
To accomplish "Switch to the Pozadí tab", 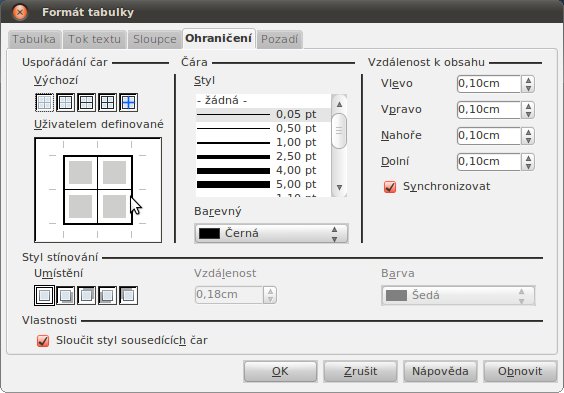I will point(279,39).
